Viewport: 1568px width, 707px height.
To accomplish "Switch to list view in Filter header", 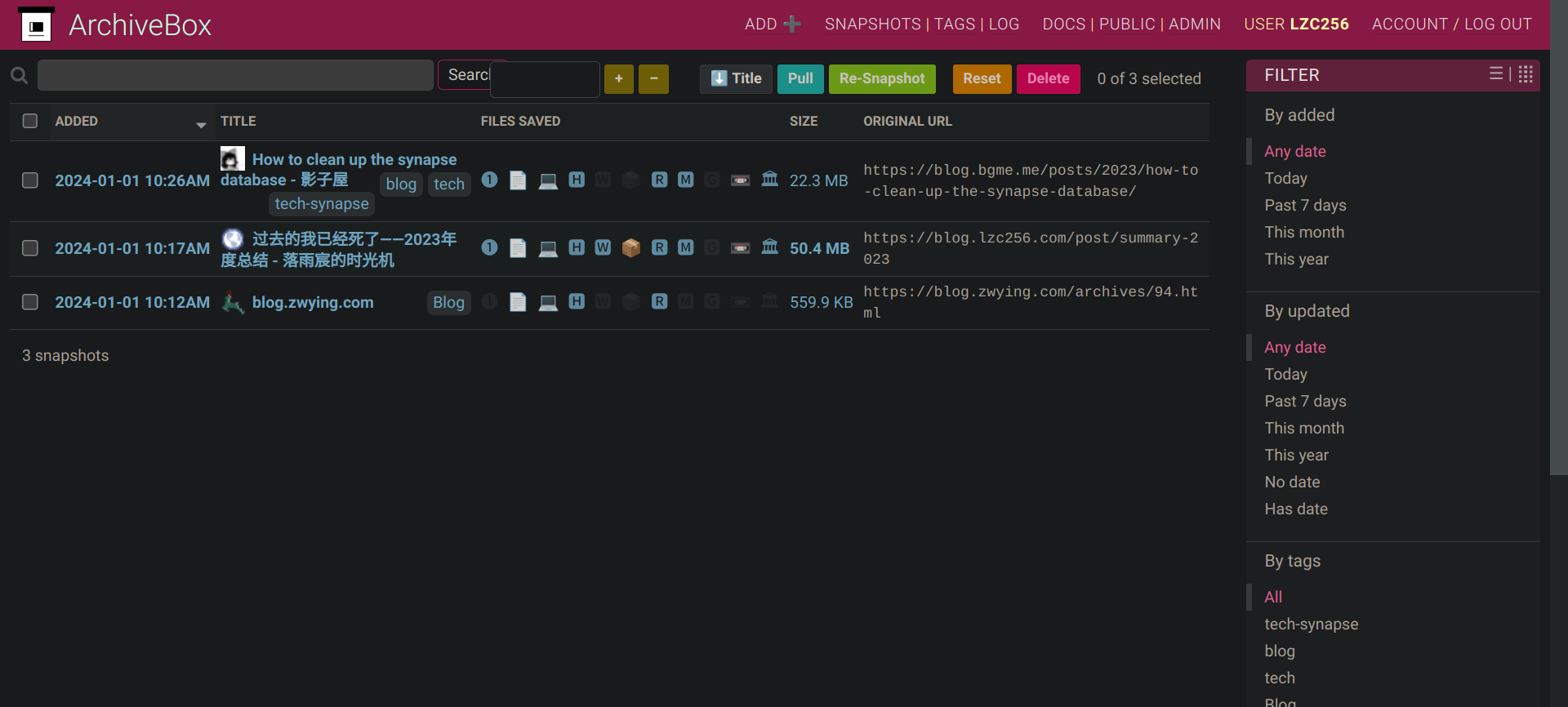I will tap(1496, 74).
